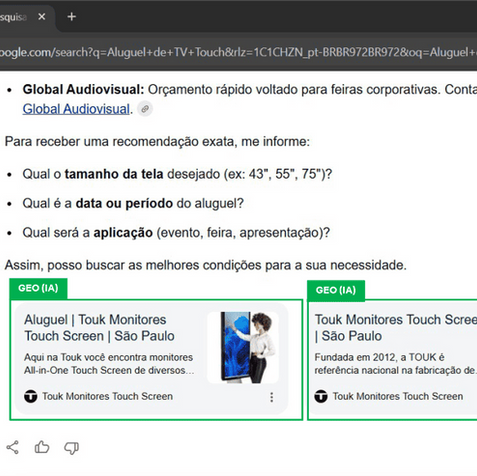The height and width of the screenshot is (476, 477).
Task: Close the current browser tab
Action: pos(42,16)
